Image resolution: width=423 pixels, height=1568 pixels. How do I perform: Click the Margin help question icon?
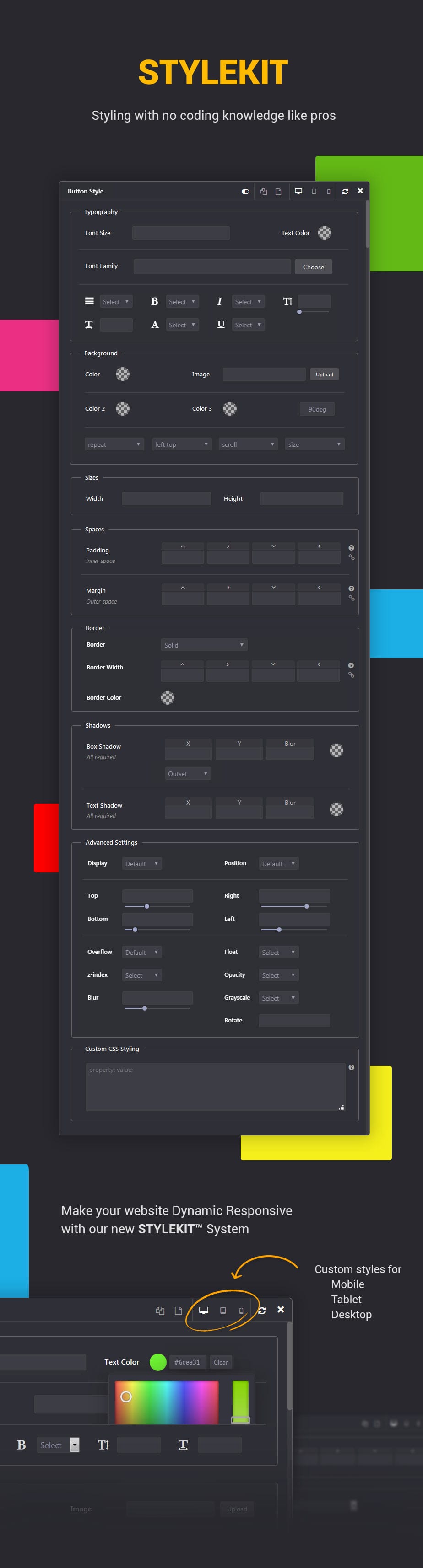click(351, 589)
